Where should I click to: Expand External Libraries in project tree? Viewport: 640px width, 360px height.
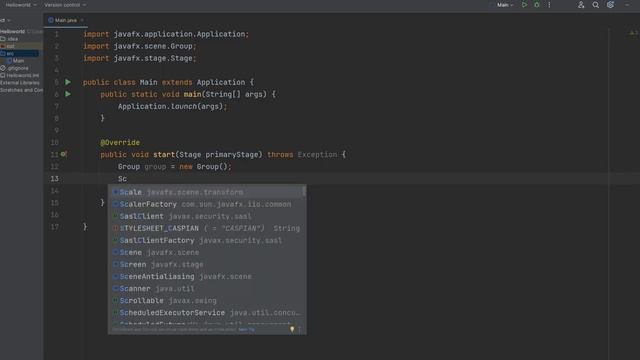20,83
